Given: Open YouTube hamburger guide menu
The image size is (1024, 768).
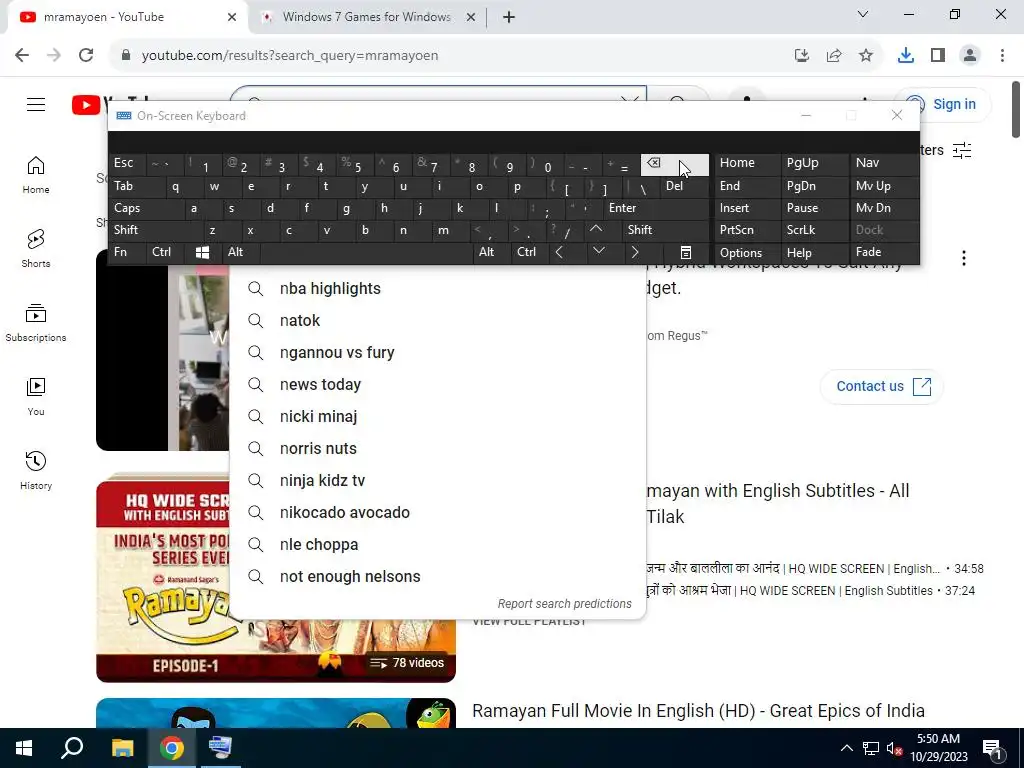Looking at the screenshot, I should [36, 104].
